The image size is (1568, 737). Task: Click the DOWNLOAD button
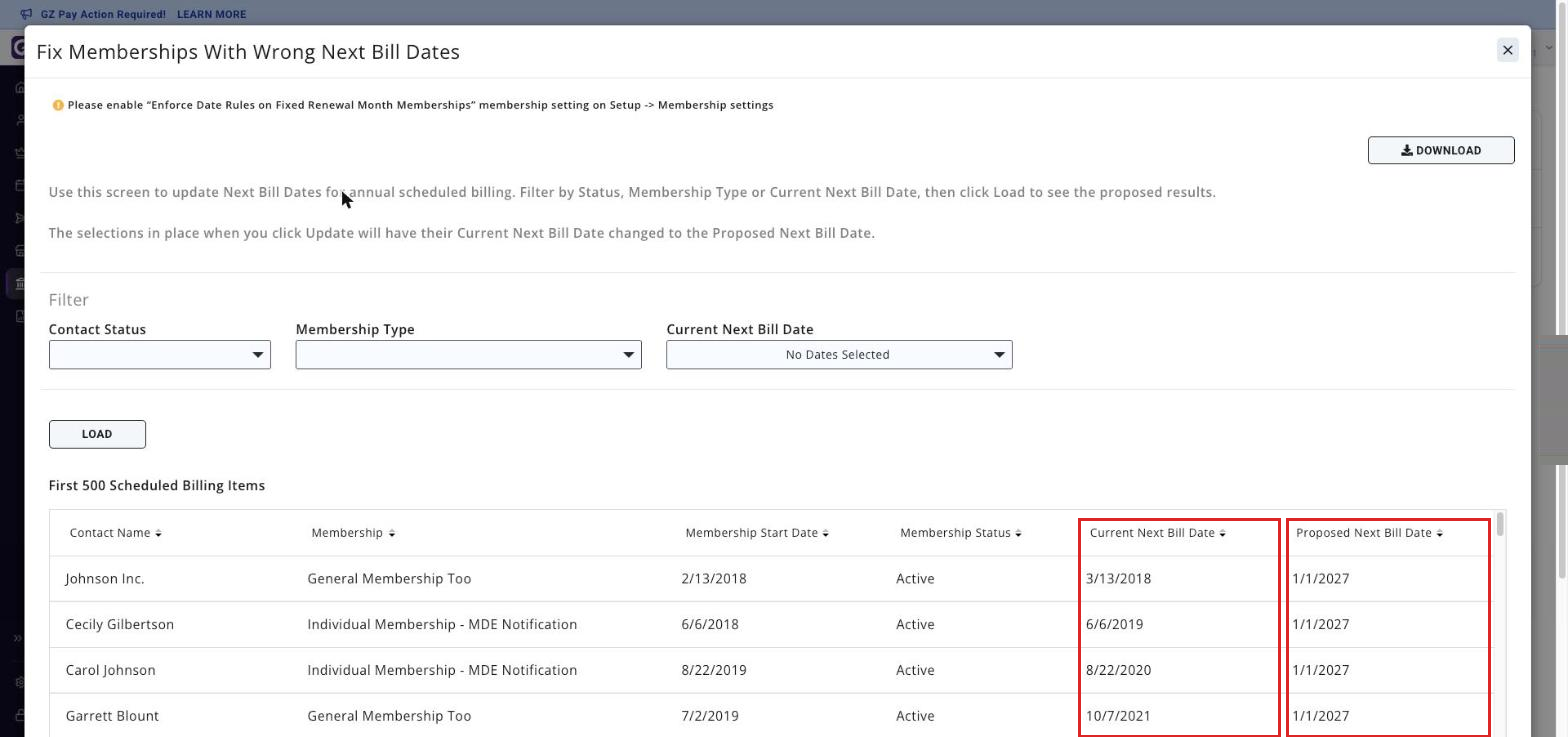[1441, 150]
